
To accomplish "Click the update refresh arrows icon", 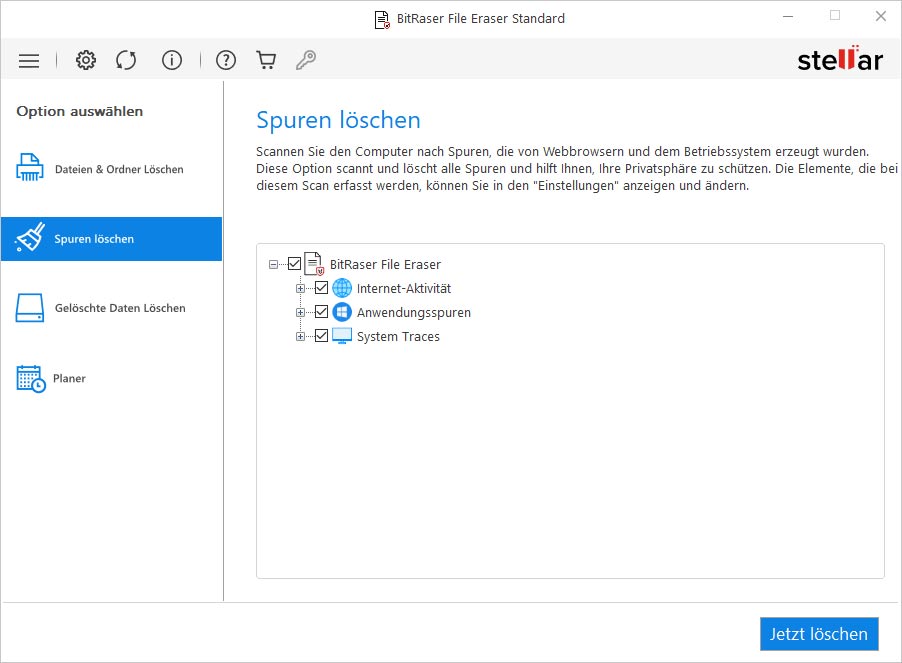I will point(126,61).
